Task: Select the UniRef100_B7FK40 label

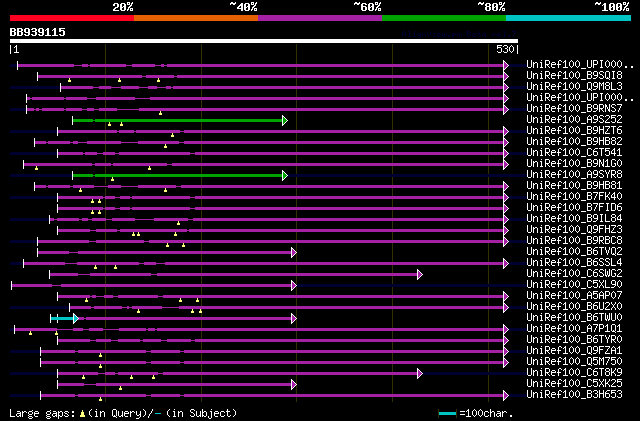Action: click(x=574, y=197)
